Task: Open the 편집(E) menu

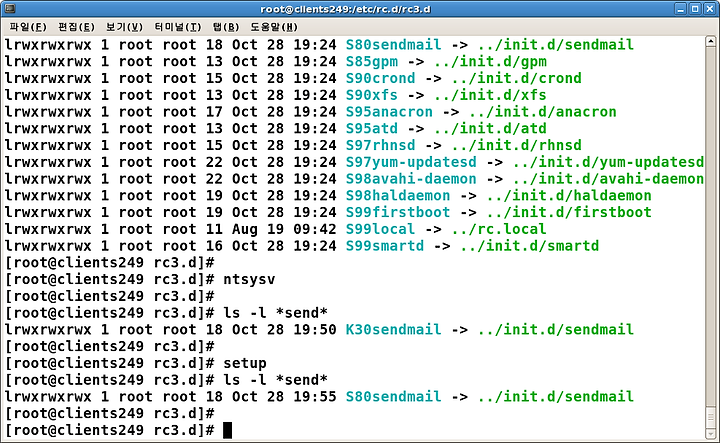Action: click(76, 27)
